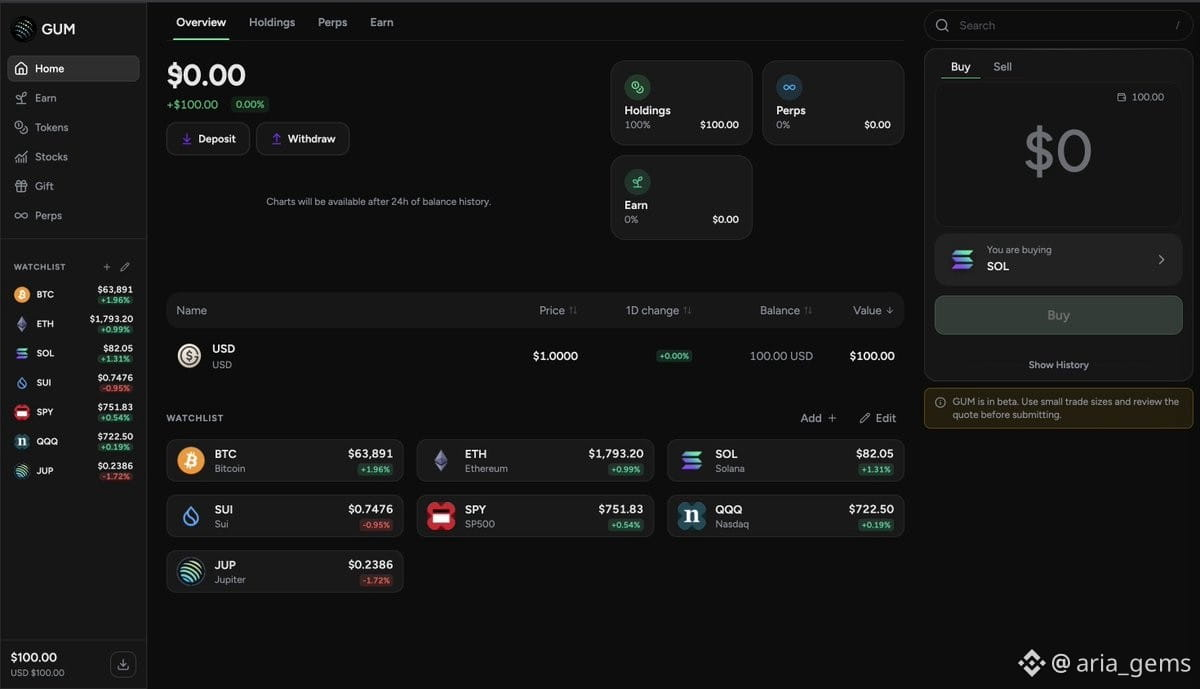Select SOL in the sidebar watchlist

(x=73, y=353)
